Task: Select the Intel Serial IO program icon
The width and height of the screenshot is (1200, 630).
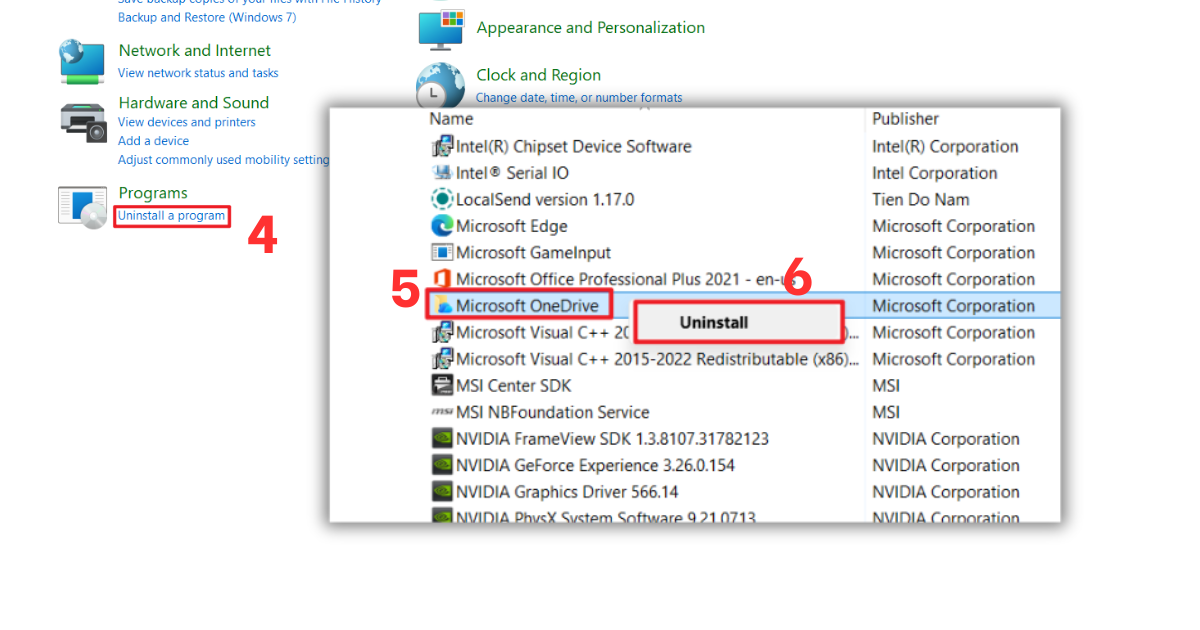Action: click(442, 173)
